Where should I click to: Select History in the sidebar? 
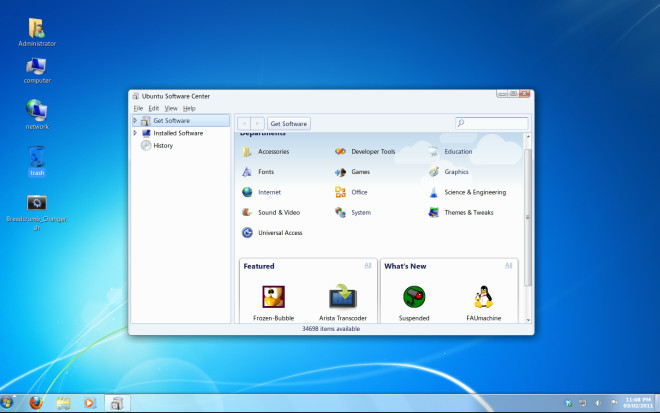click(x=163, y=145)
